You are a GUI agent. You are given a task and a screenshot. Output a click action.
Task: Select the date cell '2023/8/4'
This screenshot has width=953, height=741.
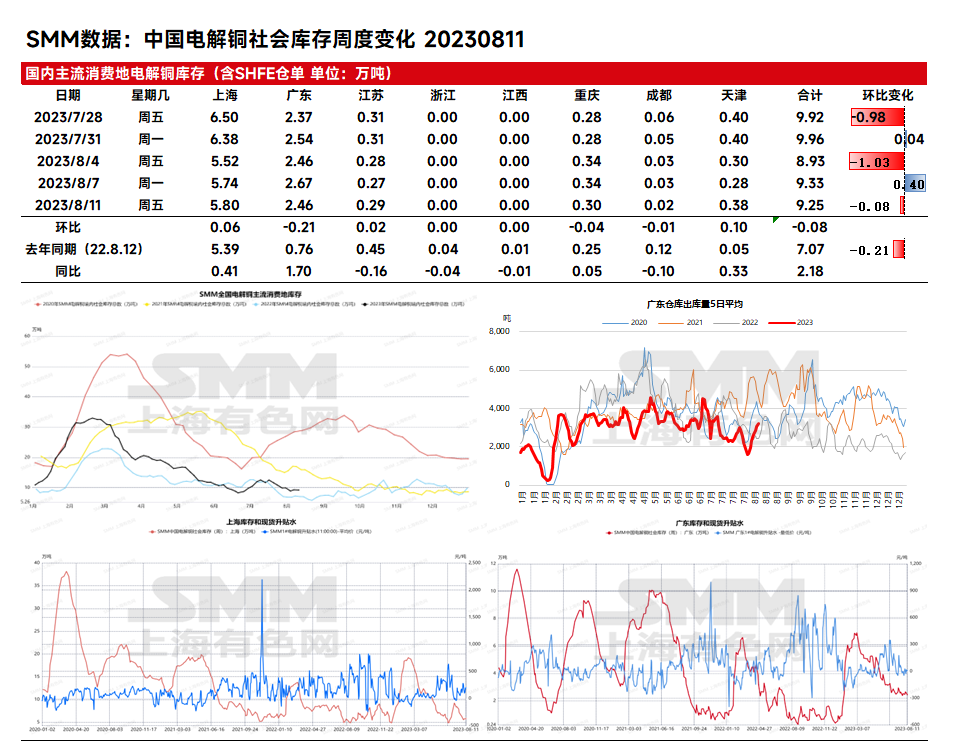tap(68, 161)
